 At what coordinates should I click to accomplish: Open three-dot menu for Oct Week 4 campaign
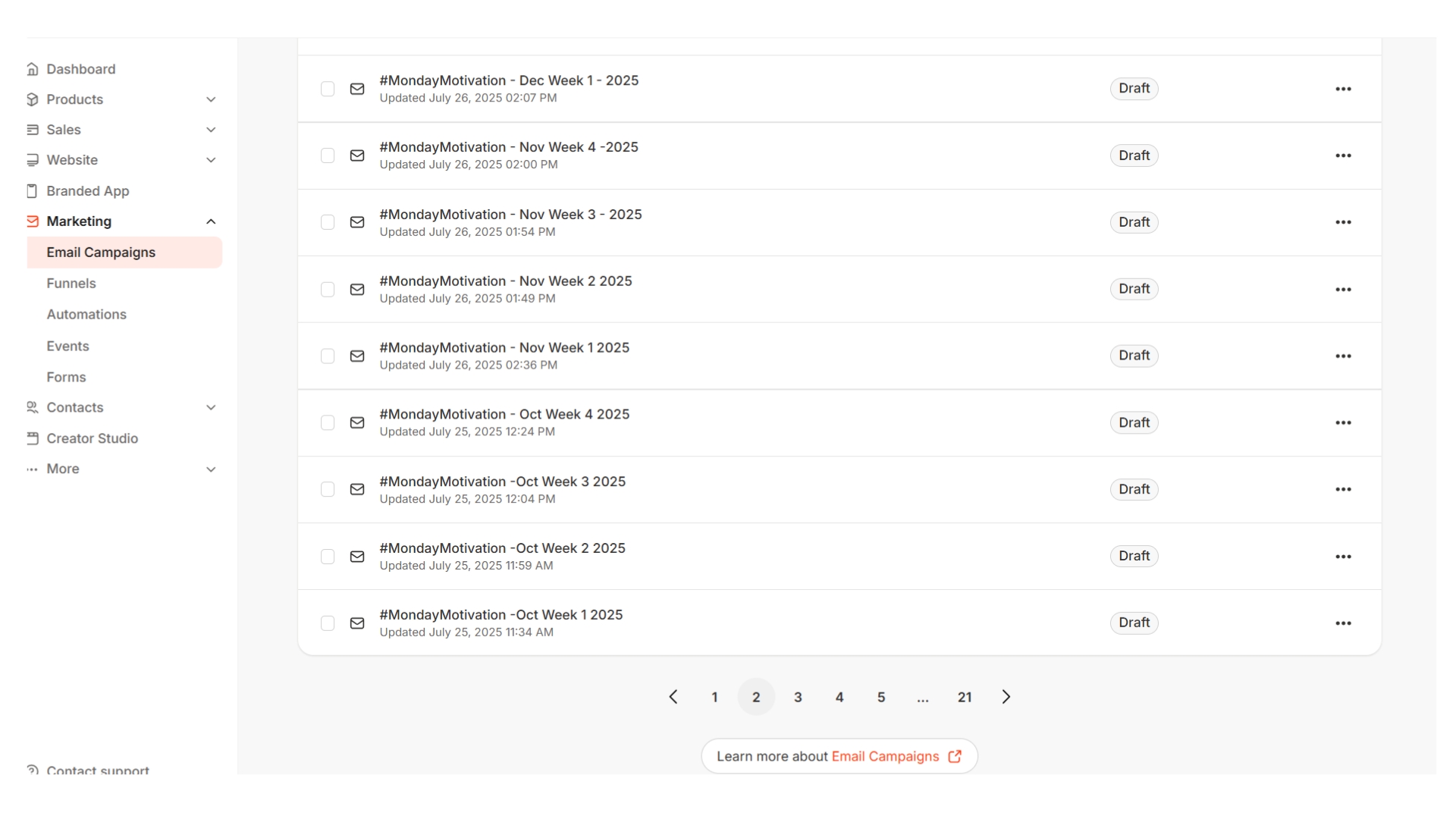point(1343,422)
